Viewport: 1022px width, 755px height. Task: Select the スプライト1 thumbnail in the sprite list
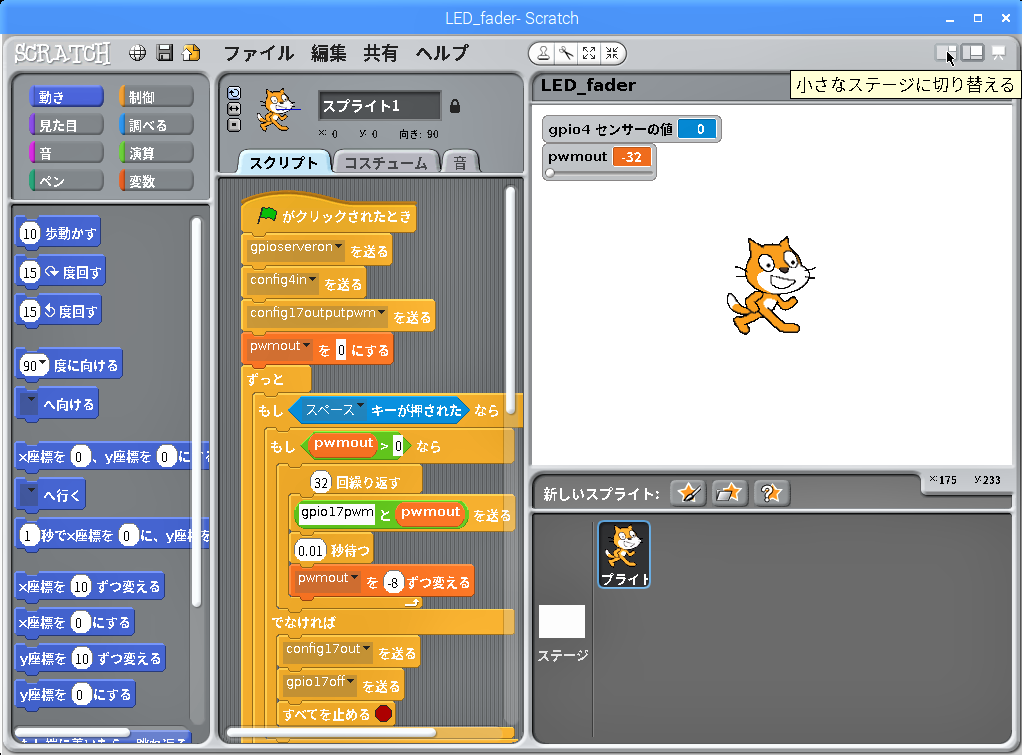point(624,554)
